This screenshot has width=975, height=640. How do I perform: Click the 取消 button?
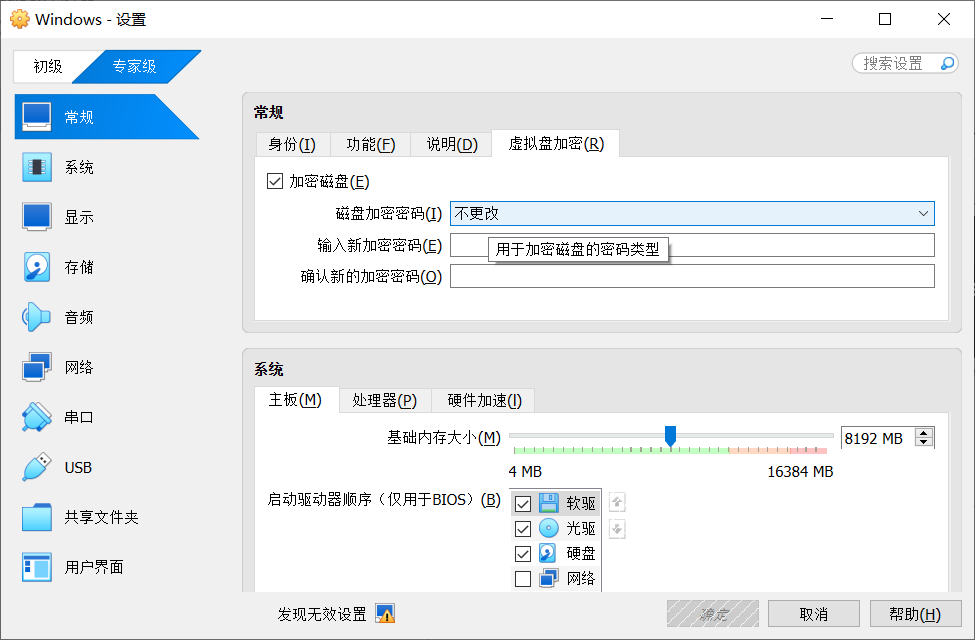(x=813, y=613)
